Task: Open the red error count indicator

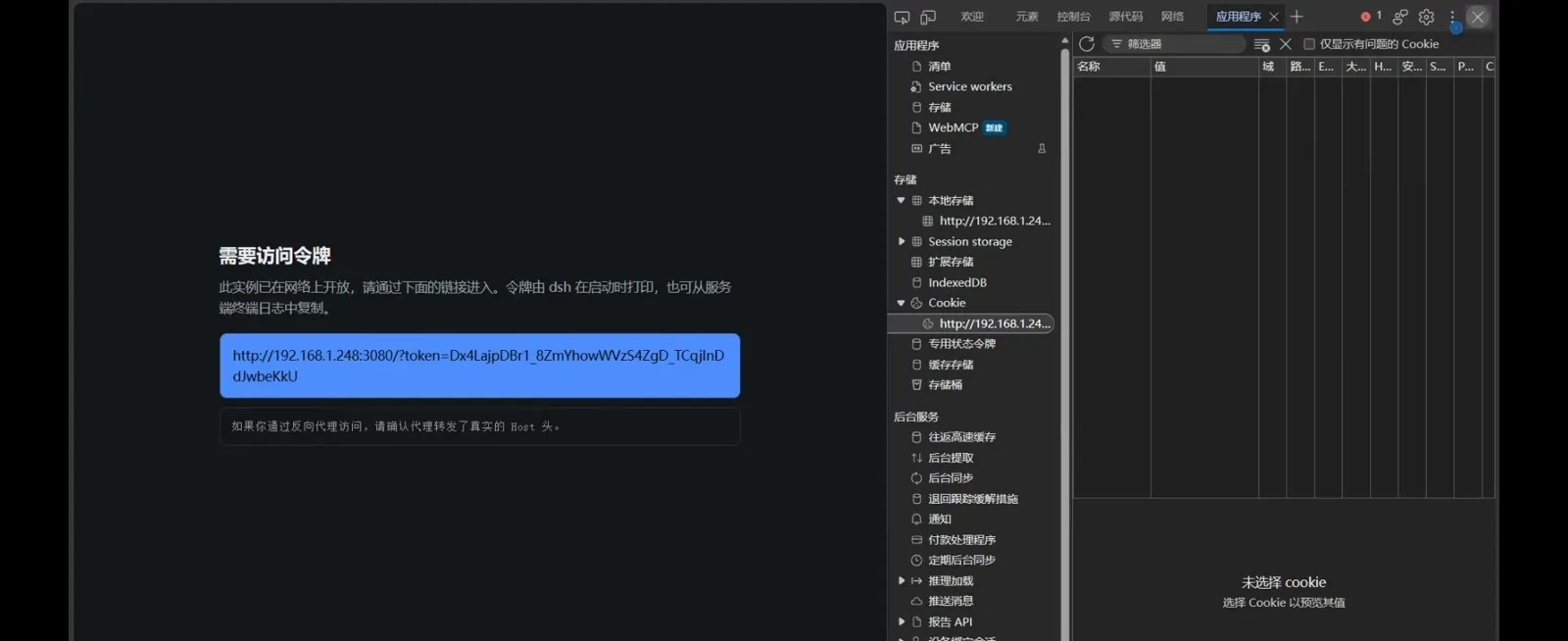Action: tap(1371, 16)
